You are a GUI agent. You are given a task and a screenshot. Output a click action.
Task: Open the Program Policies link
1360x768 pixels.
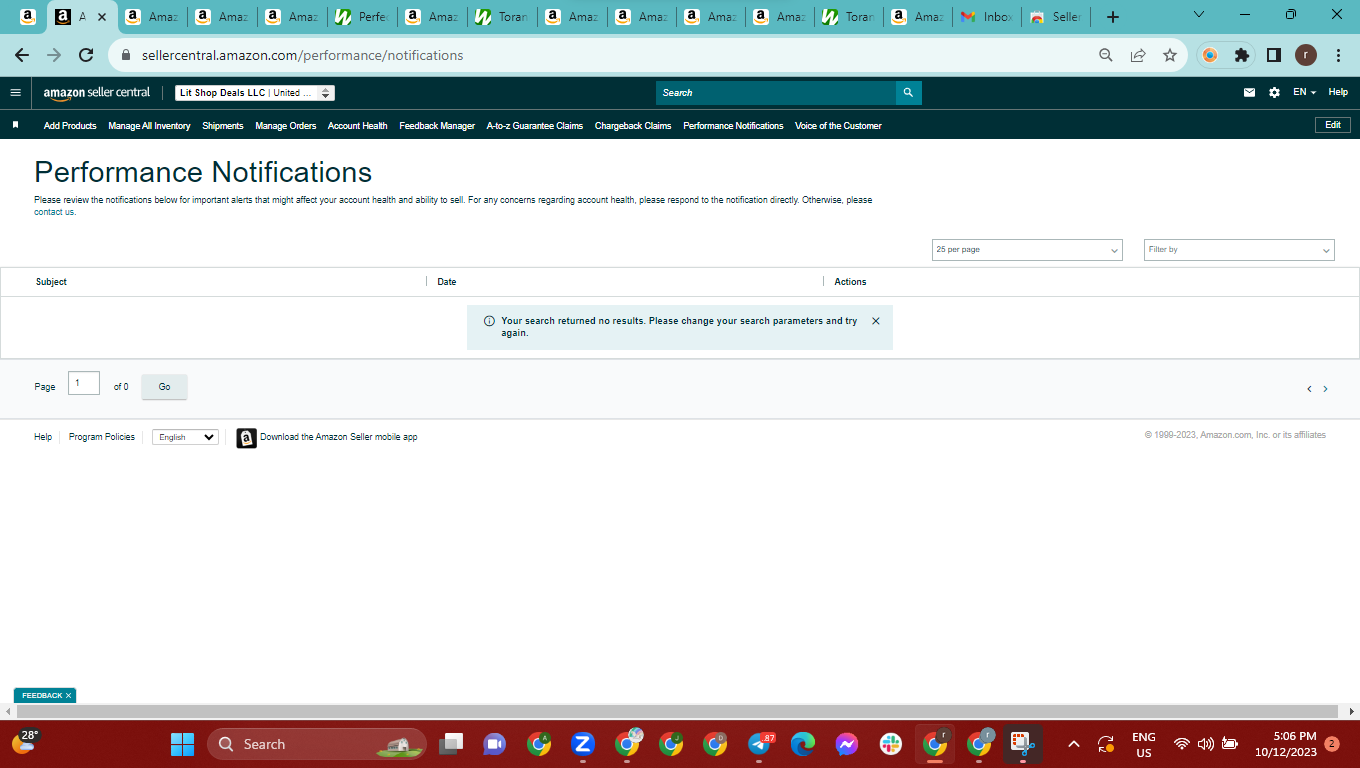coord(102,437)
